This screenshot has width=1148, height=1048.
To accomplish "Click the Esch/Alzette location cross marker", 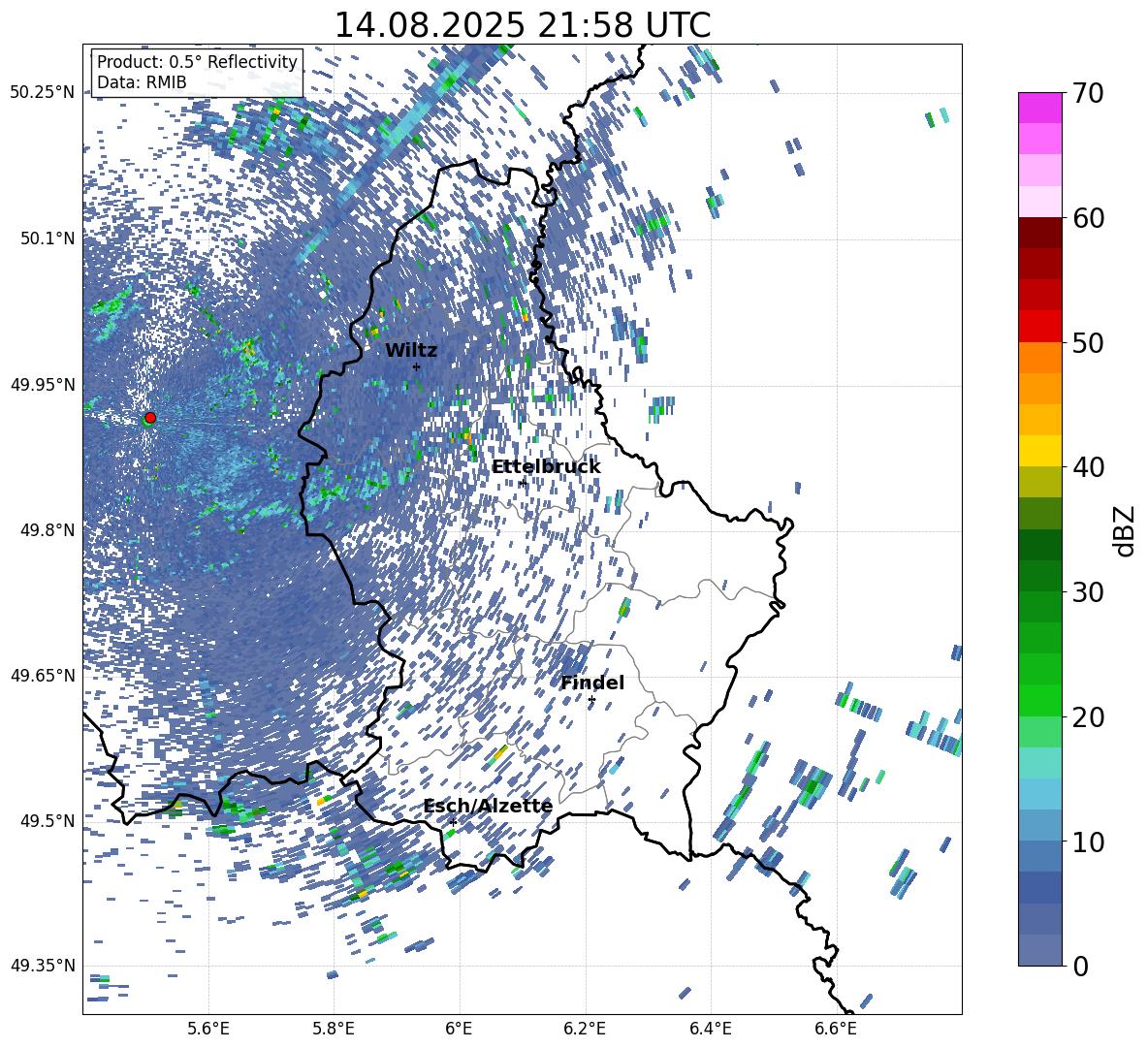I will [x=453, y=822].
